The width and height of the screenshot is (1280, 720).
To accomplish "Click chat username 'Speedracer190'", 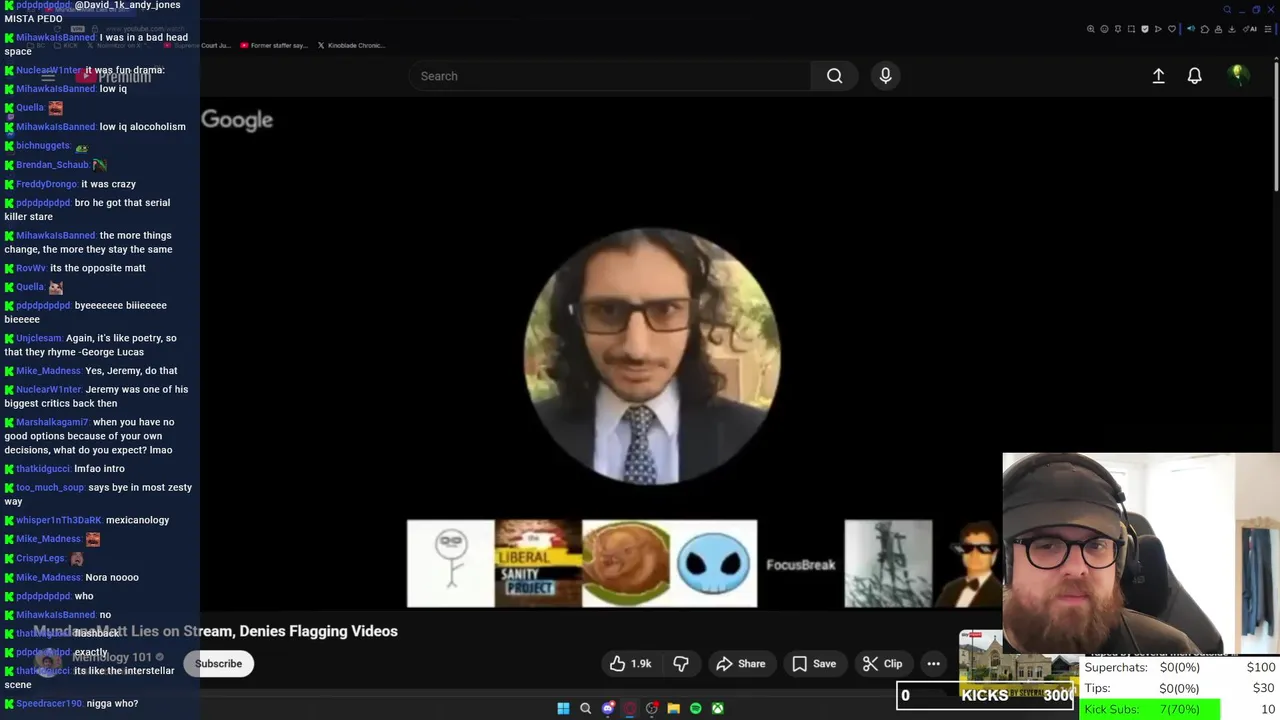I will click(x=49, y=704).
